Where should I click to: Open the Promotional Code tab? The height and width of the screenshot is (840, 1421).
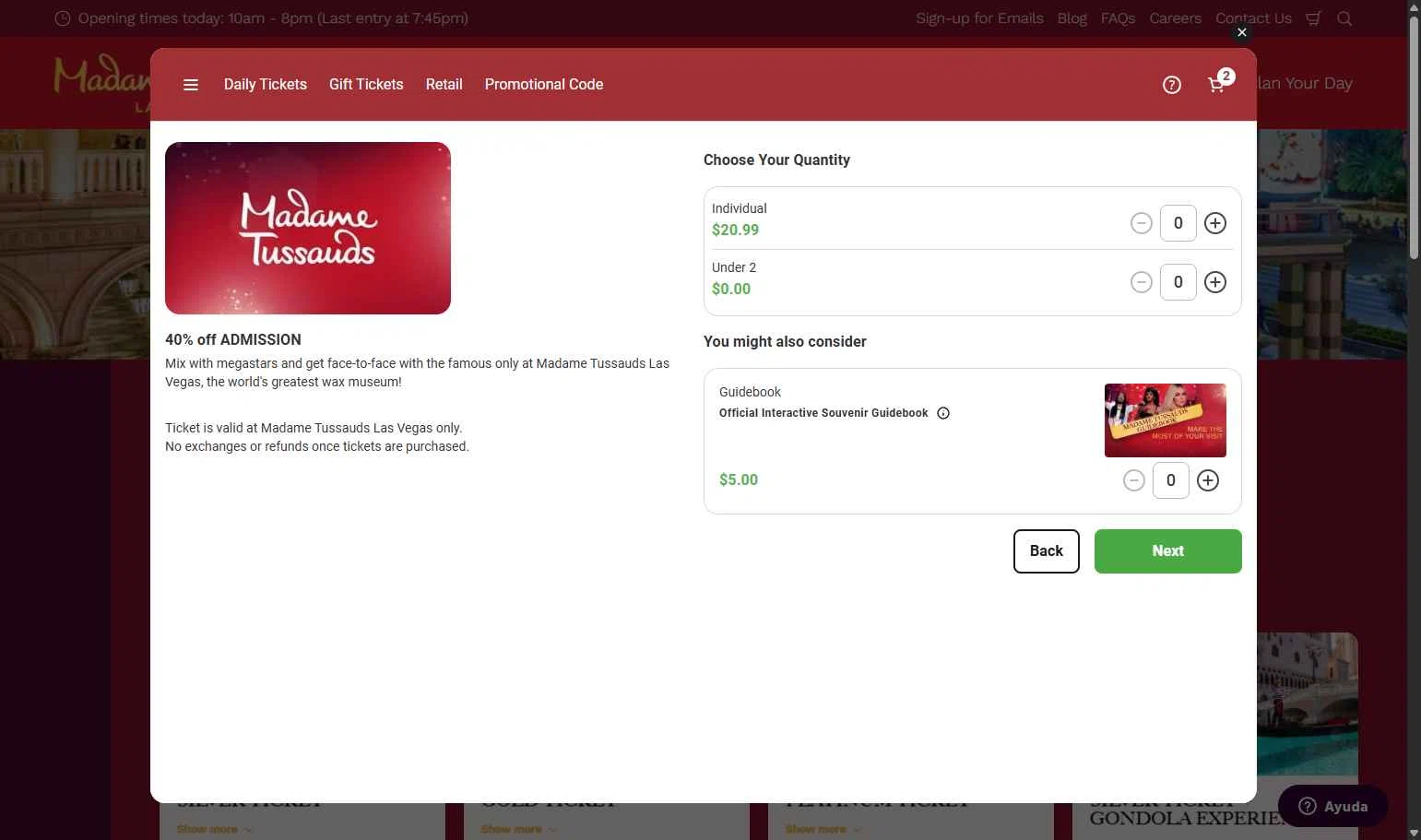(544, 85)
